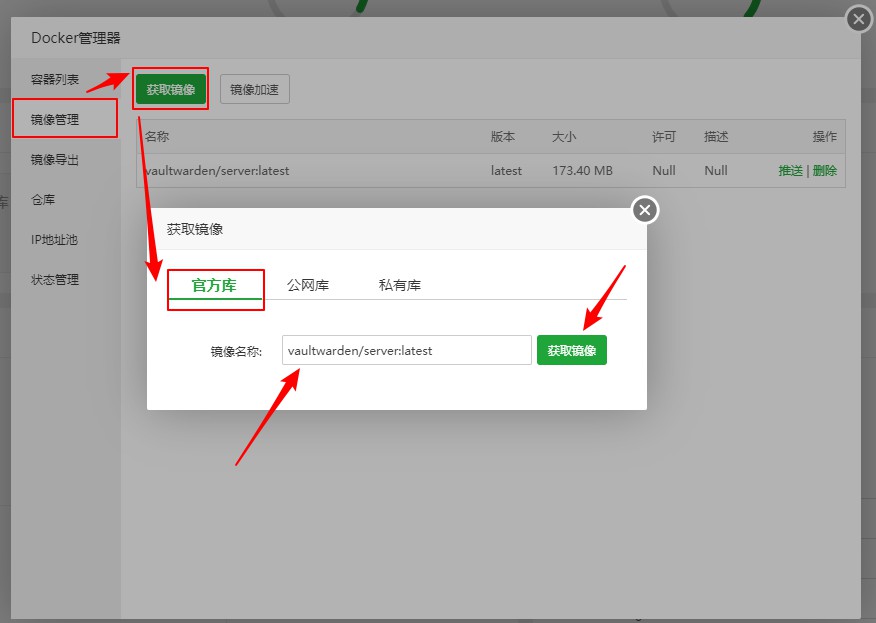Select IP地址池 in the sidebar
This screenshot has width=876, height=623.
pyautogui.click(x=54, y=239)
